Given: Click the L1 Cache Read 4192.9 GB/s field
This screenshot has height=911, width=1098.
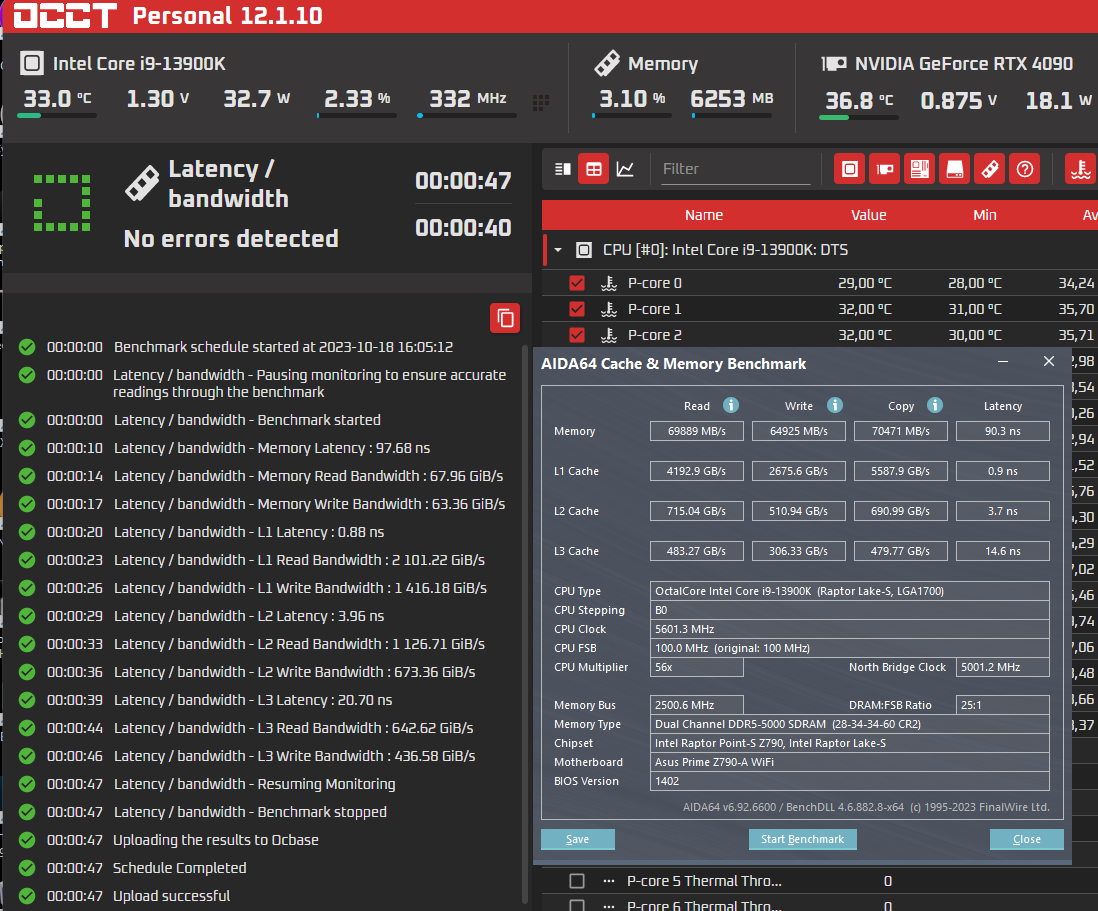Looking at the screenshot, I should (x=697, y=471).
